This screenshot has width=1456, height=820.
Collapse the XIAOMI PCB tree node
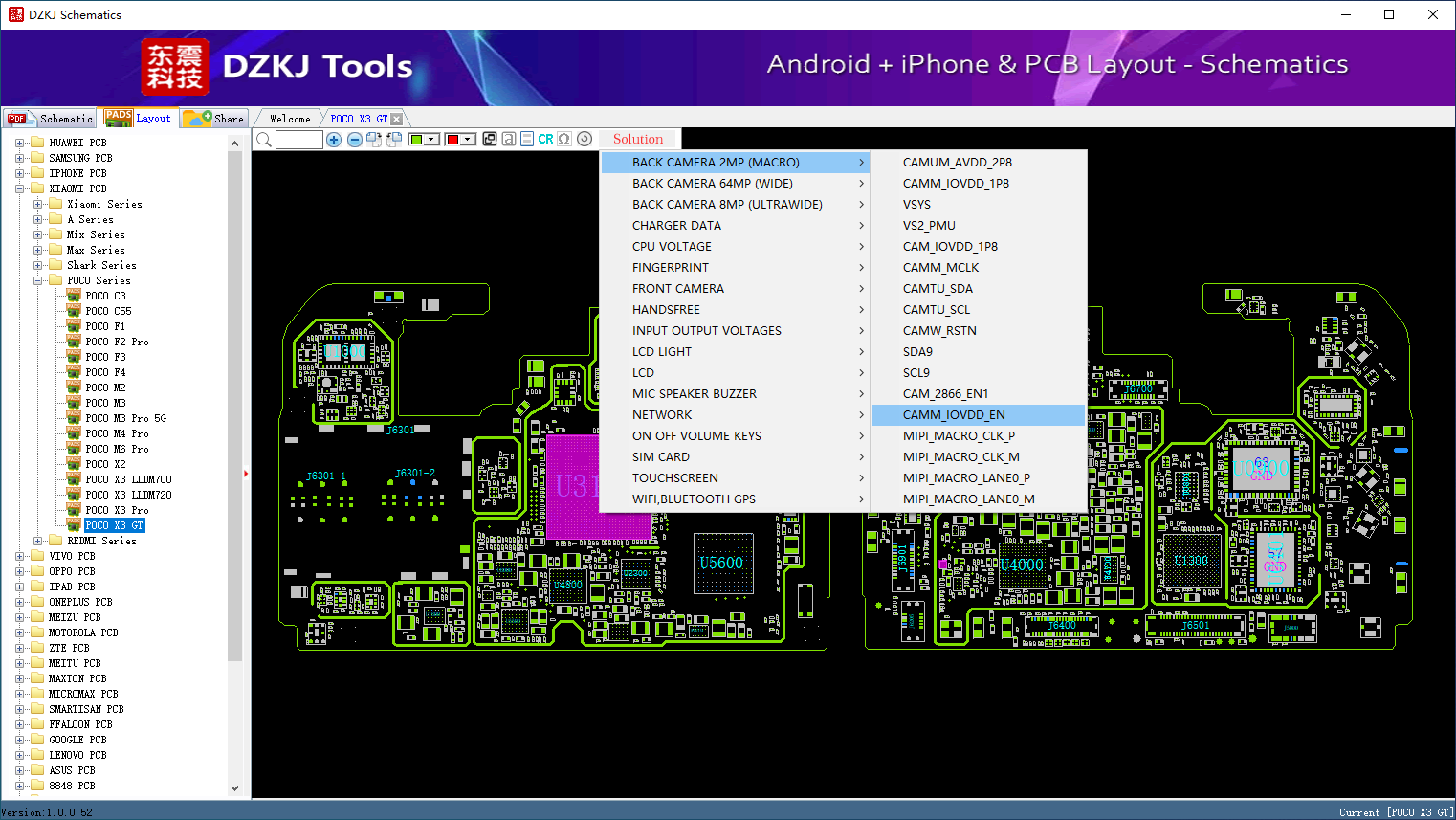19,188
